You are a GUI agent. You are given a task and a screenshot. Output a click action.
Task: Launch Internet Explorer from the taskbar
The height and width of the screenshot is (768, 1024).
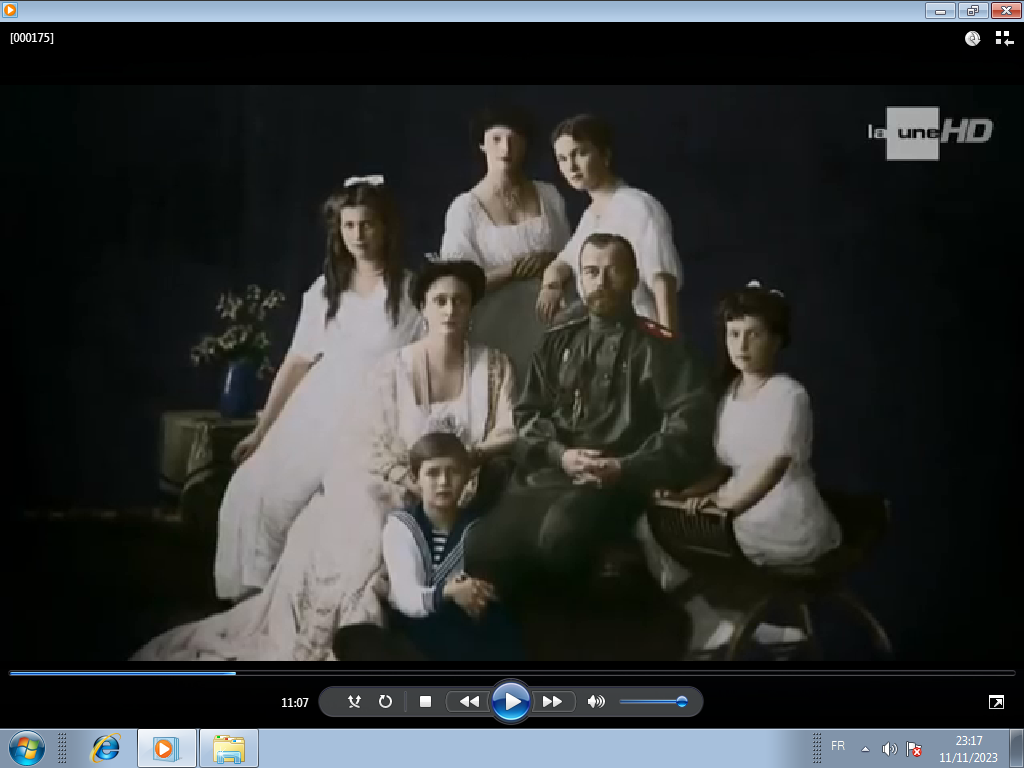coord(105,748)
